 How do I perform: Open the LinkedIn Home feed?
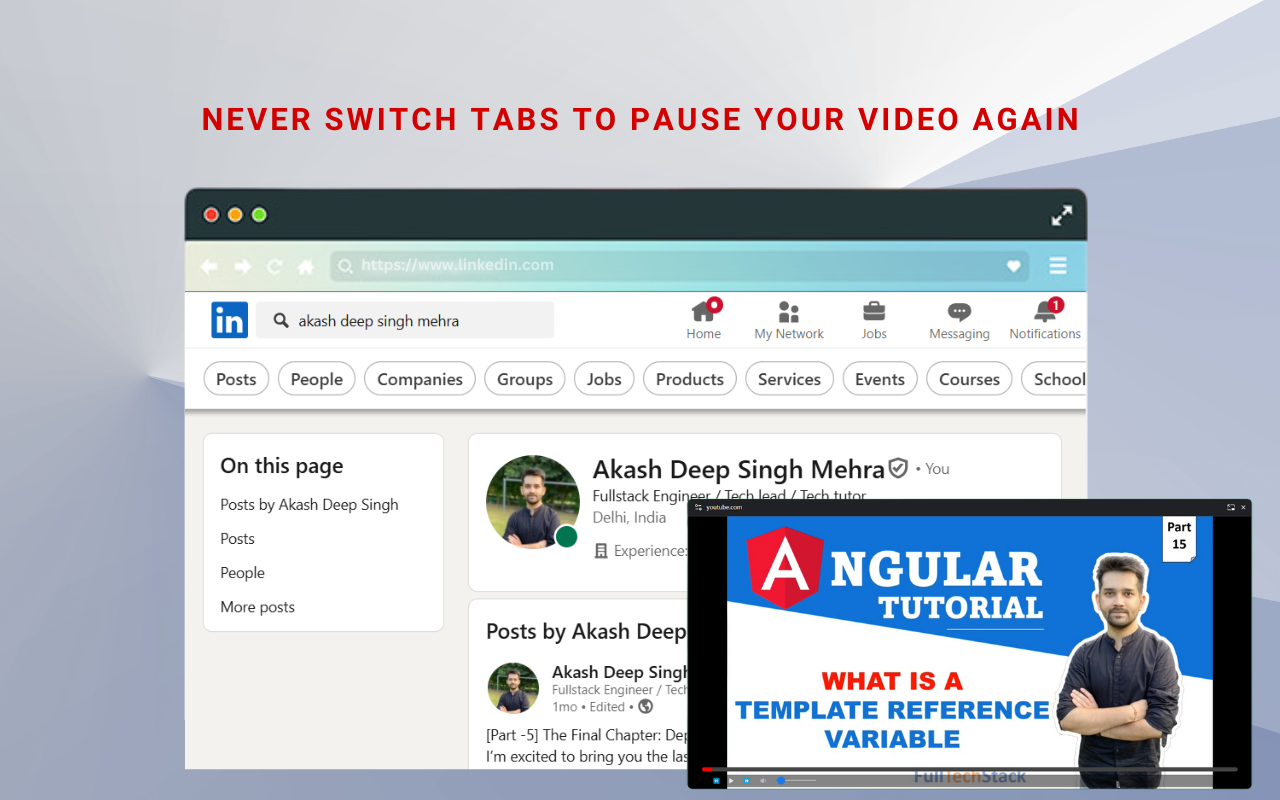click(703, 318)
